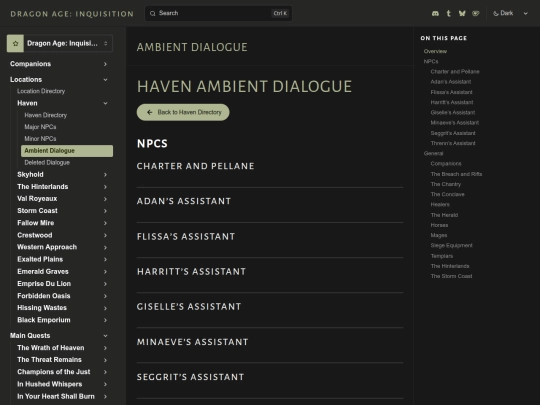Open Emerald Graves in sidebar
Image resolution: width=540 pixels, height=405 pixels.
point(43,271)
